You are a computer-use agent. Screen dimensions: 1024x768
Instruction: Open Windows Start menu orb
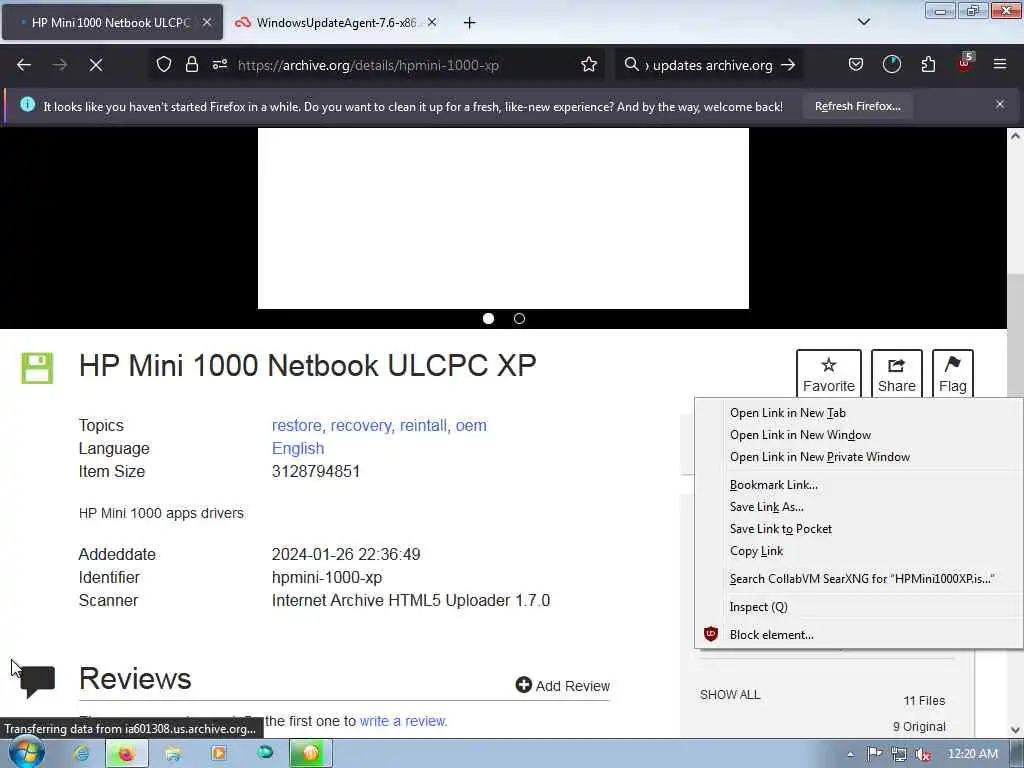coord(26,753)
